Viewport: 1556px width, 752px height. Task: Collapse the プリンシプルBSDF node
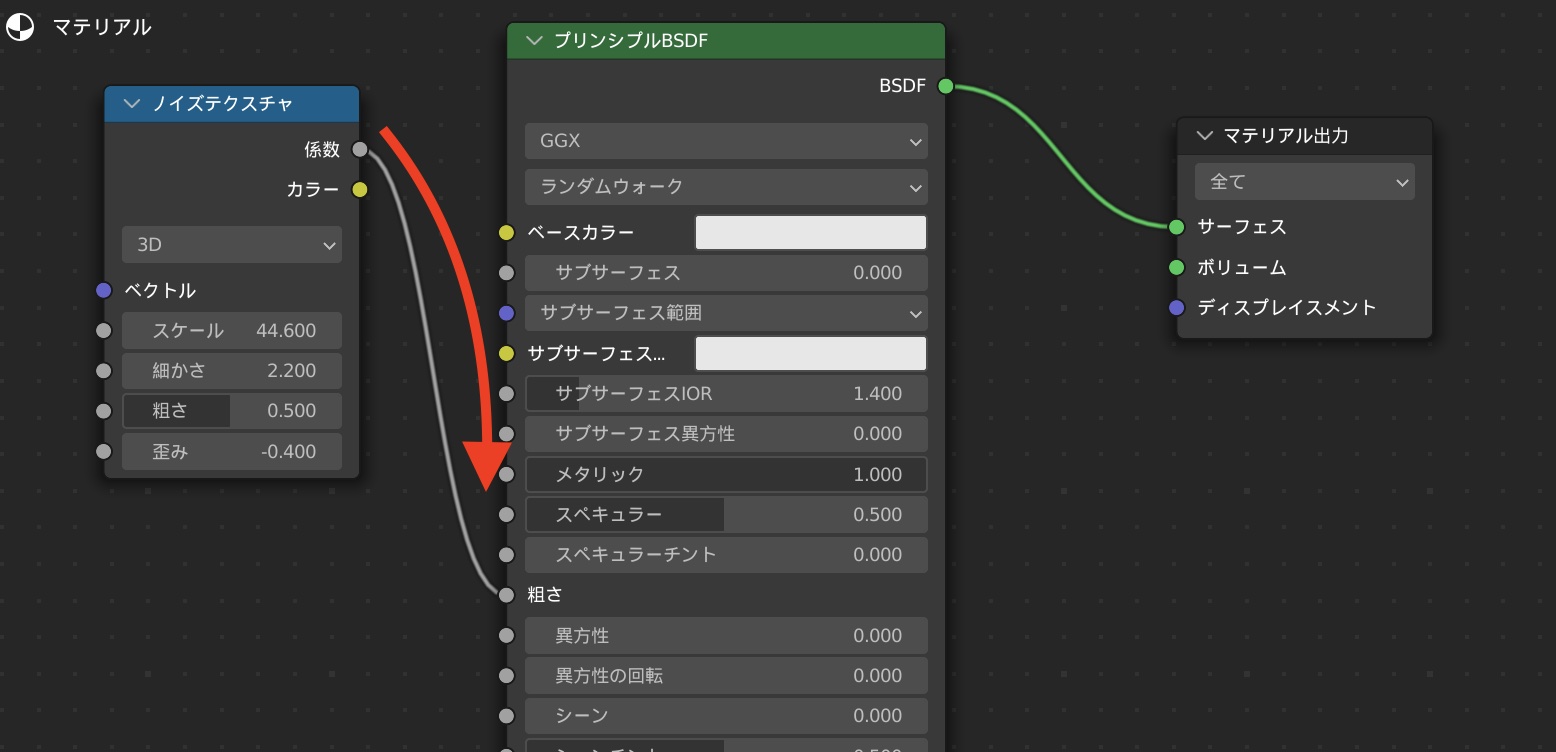coord(534,41)
